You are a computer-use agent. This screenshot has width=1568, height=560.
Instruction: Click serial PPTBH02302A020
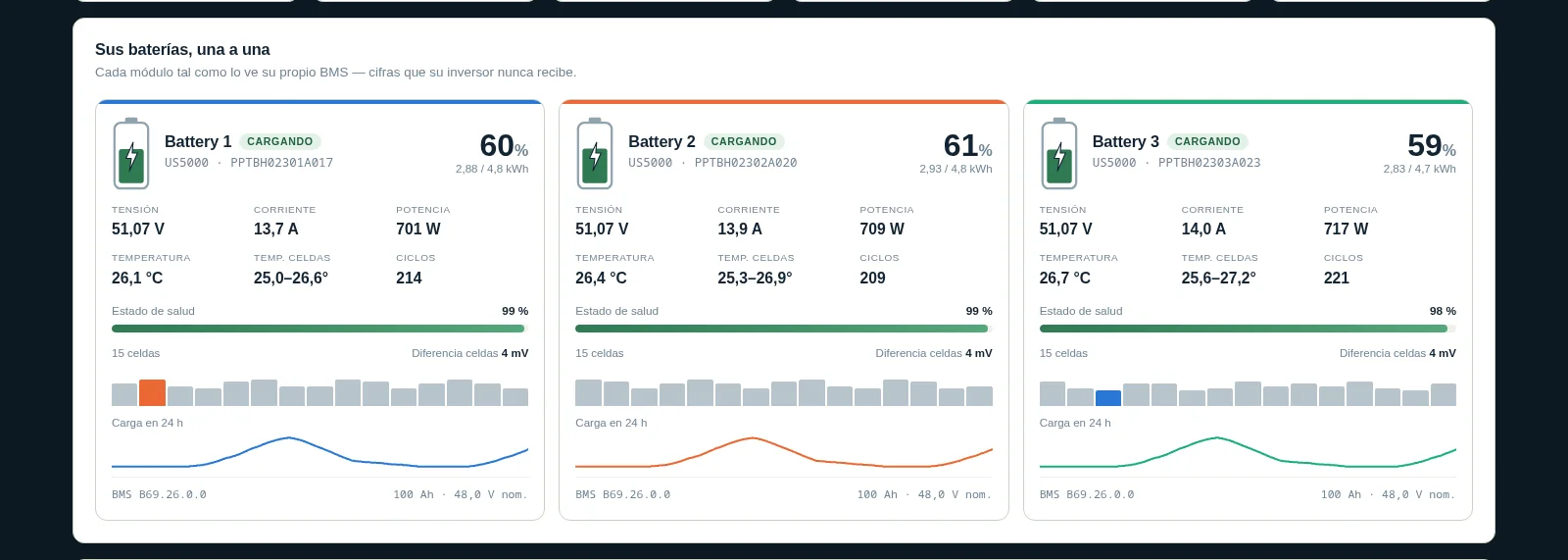[x=746, y=163]
